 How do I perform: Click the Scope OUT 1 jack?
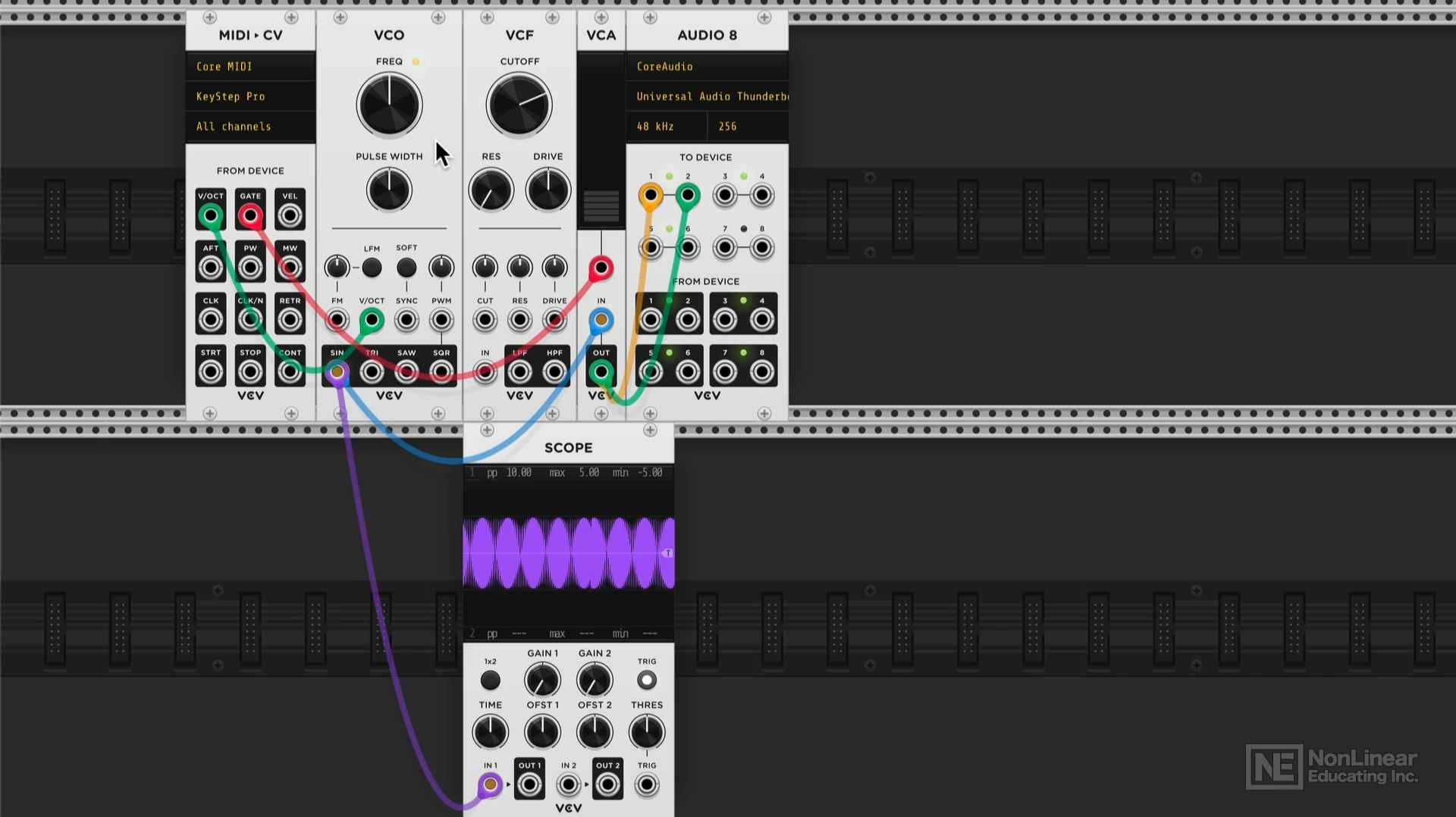[529, 784]
